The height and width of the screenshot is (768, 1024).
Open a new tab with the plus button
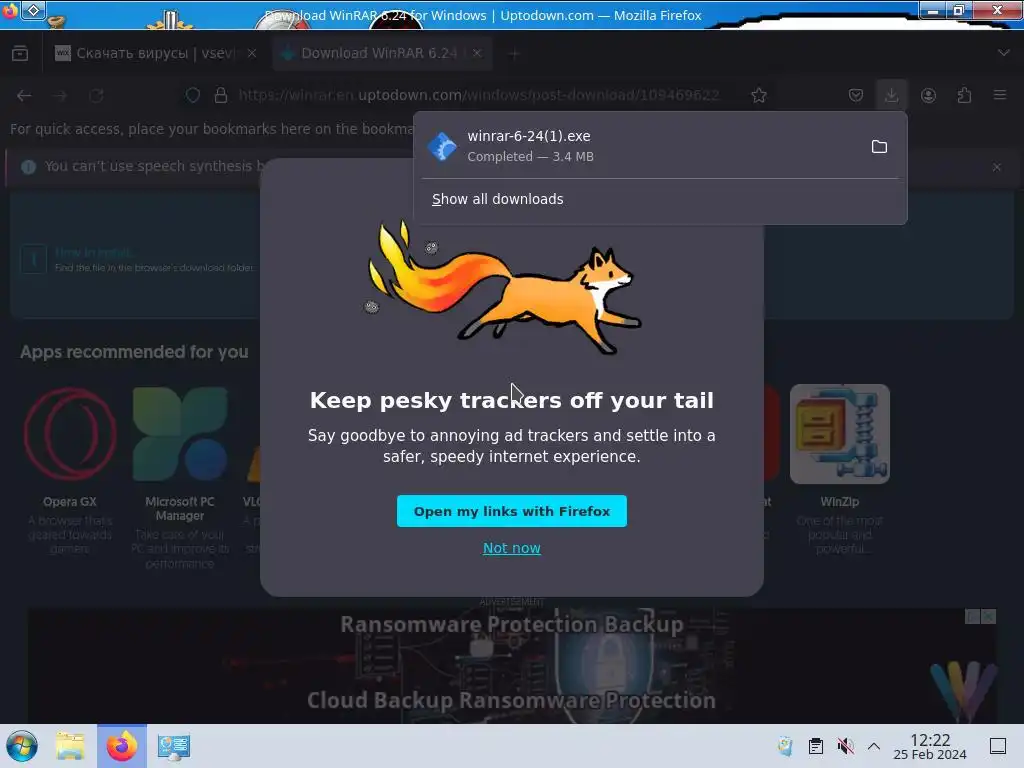515,54
